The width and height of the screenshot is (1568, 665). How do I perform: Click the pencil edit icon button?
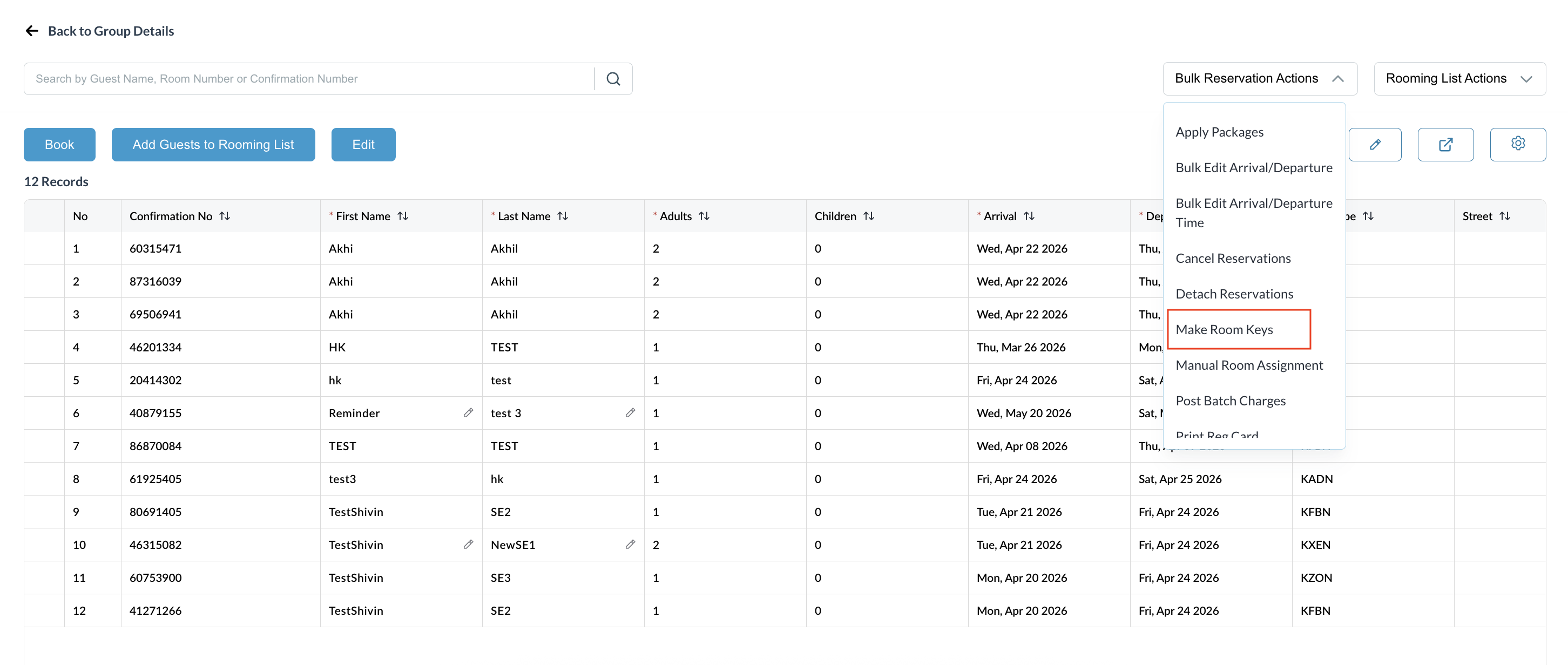coord(1375,145)
